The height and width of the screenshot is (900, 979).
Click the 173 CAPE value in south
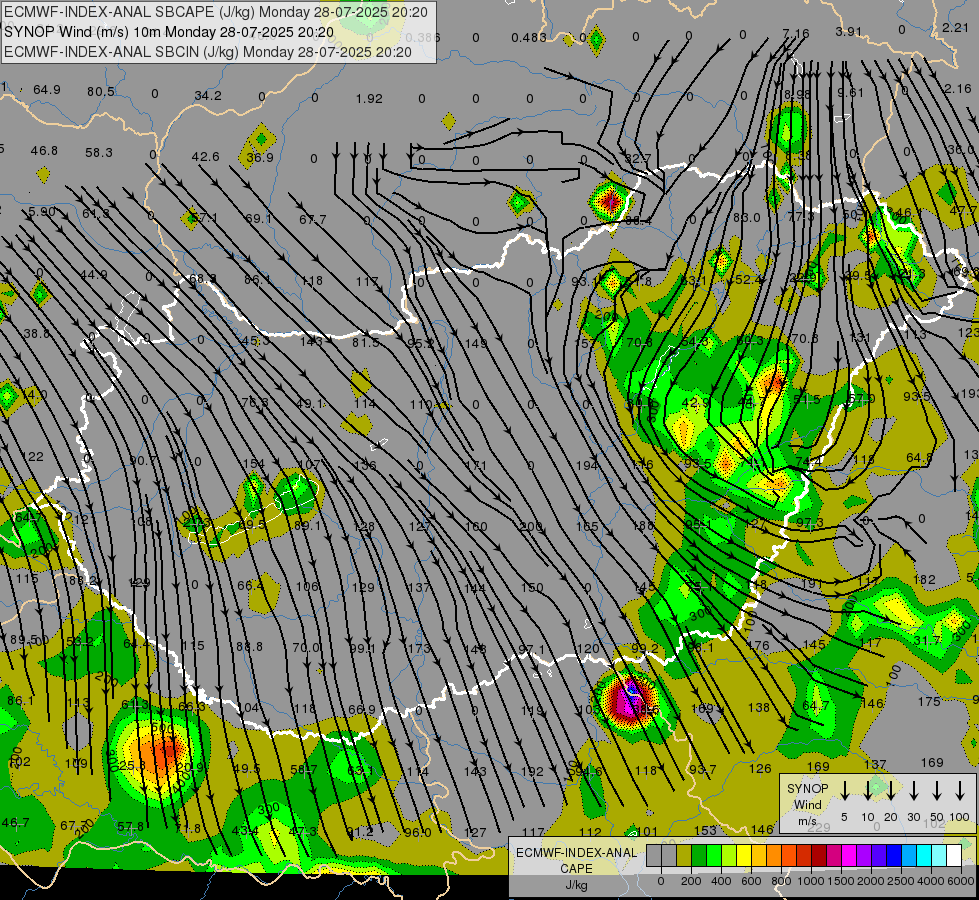pyautogui.click(x=419, y=648)
